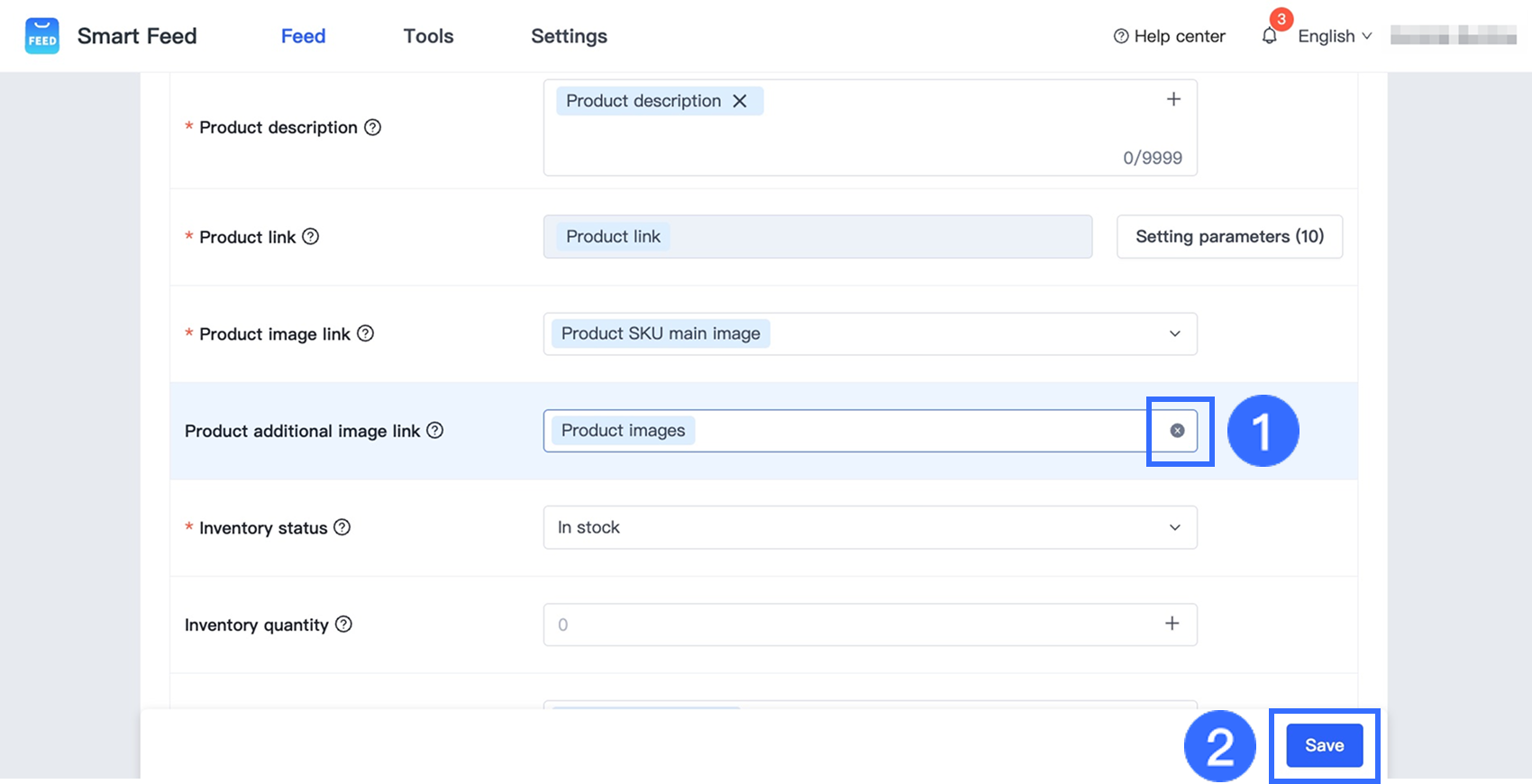
Task: Show help for Inventory quantity
Action: [x=343, y=624]
